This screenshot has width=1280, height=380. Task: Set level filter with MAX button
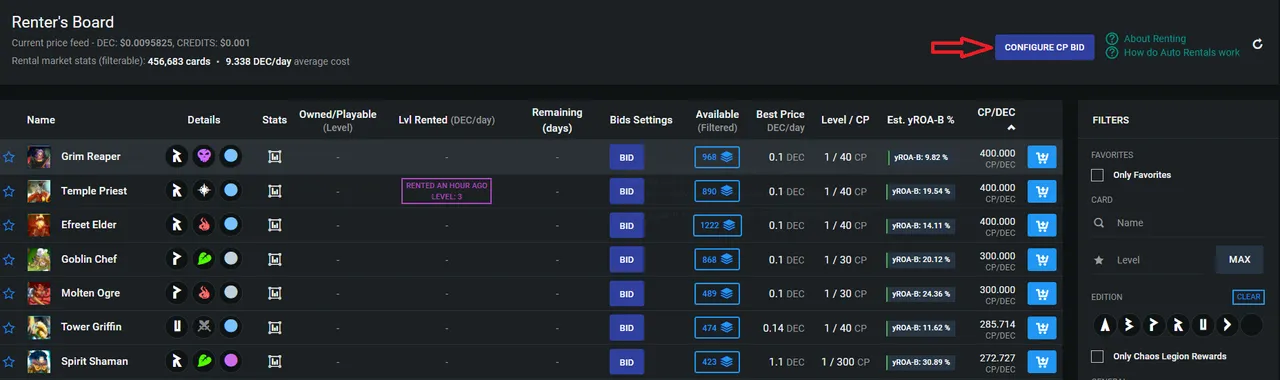point(1239,260)
